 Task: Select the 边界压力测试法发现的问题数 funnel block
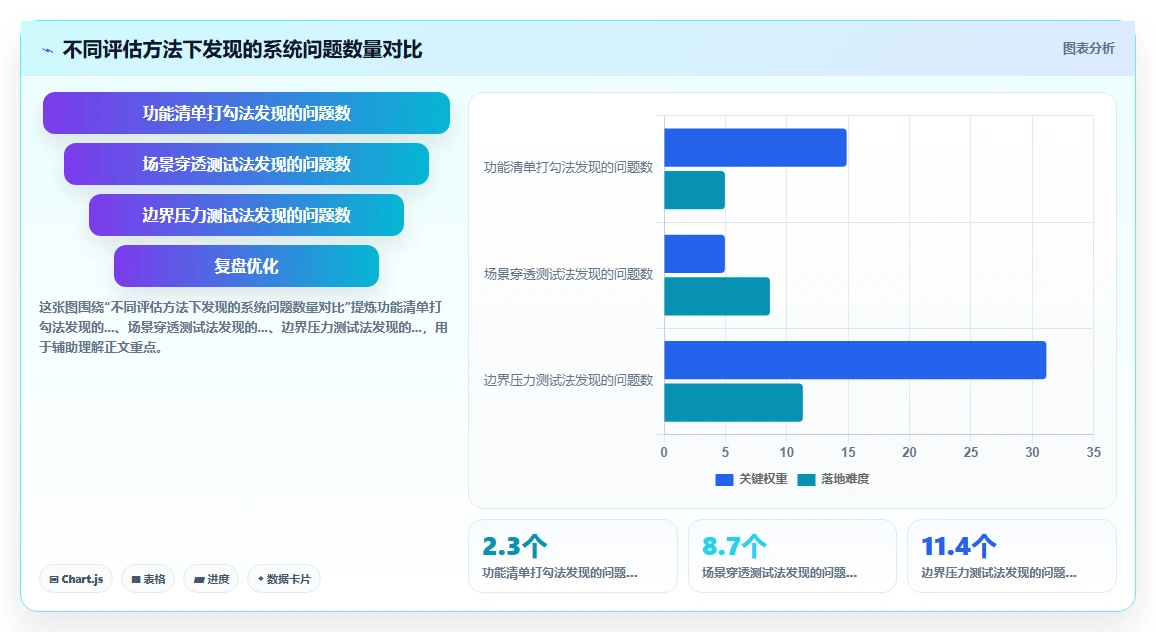[246, 215]
